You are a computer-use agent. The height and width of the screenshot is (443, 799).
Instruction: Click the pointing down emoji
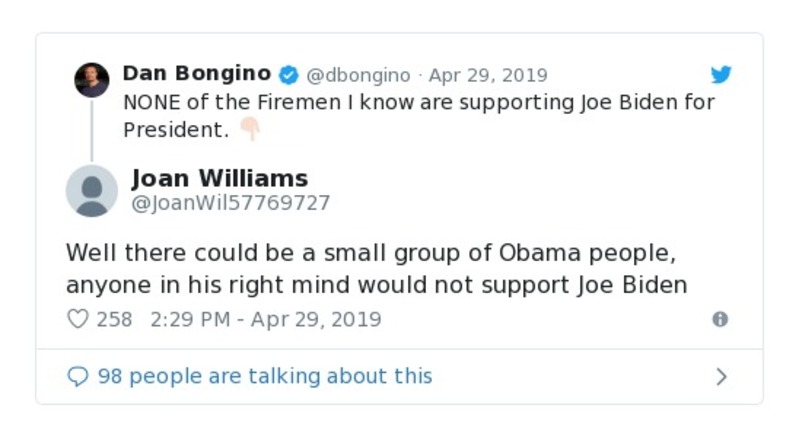click(249, 130)
